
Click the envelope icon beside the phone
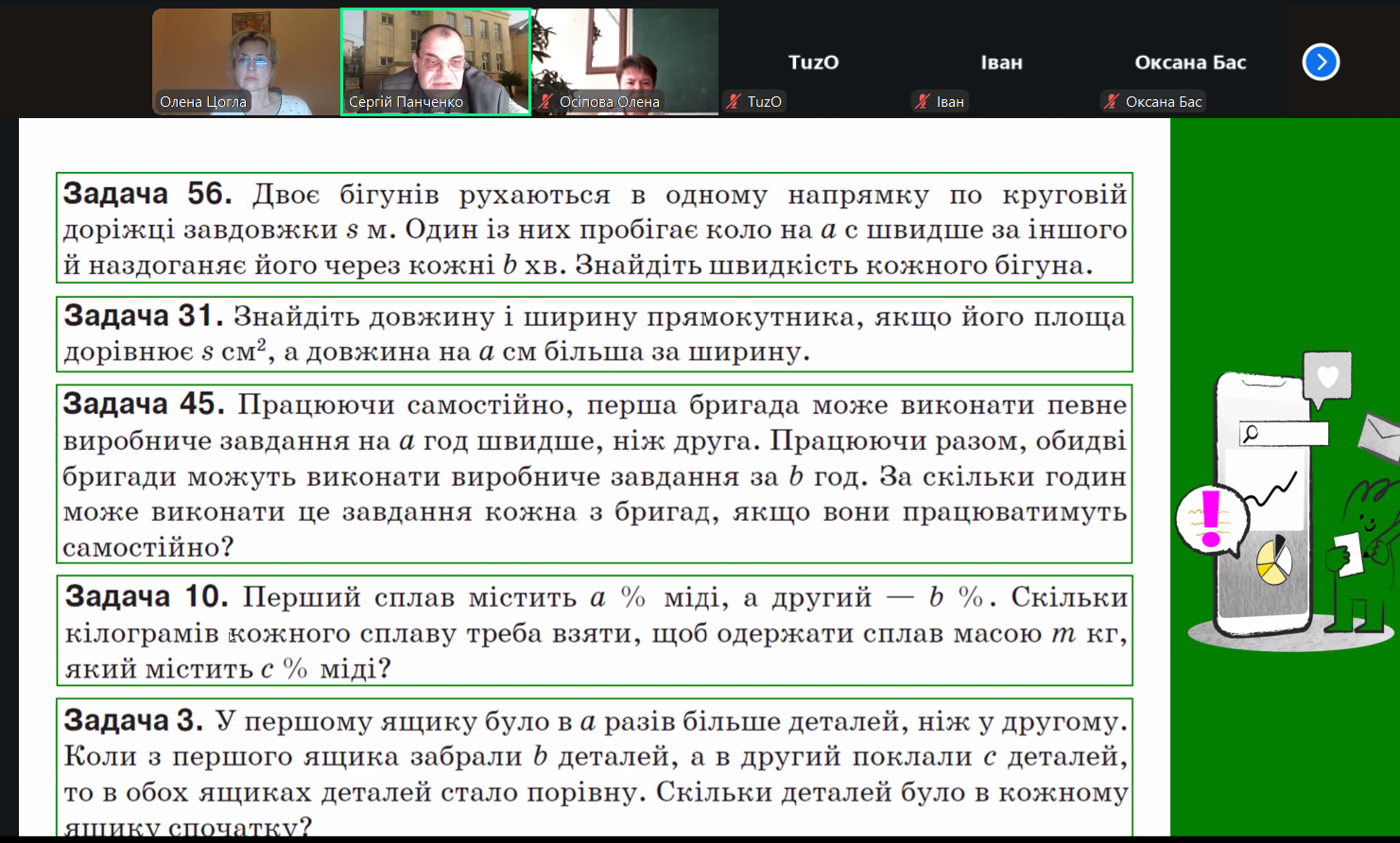click(1379, 436)
